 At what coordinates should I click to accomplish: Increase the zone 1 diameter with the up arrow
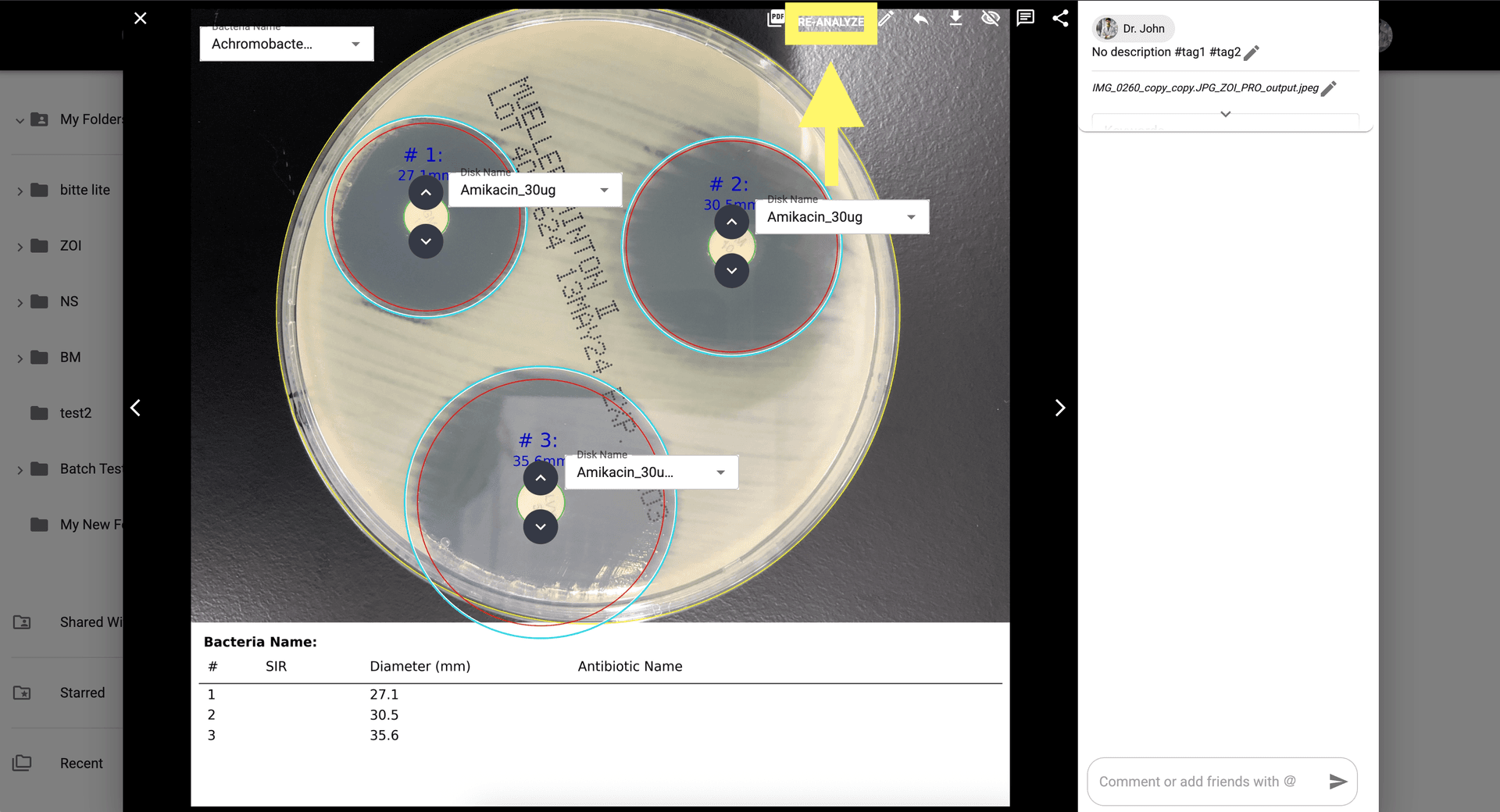(x=426, y=193)
